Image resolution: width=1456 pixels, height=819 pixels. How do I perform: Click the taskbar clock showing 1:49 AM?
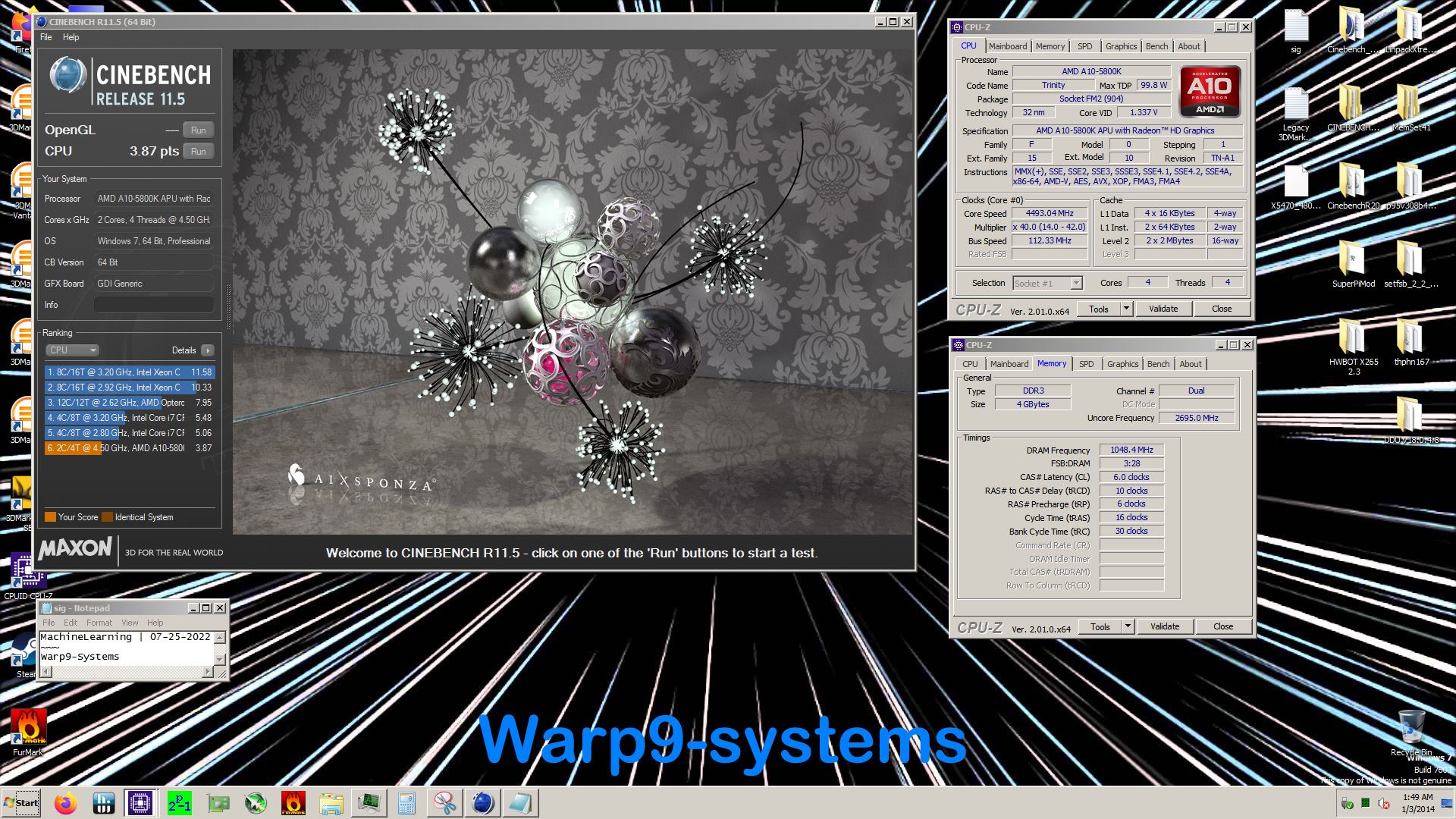coord(1417,797)
